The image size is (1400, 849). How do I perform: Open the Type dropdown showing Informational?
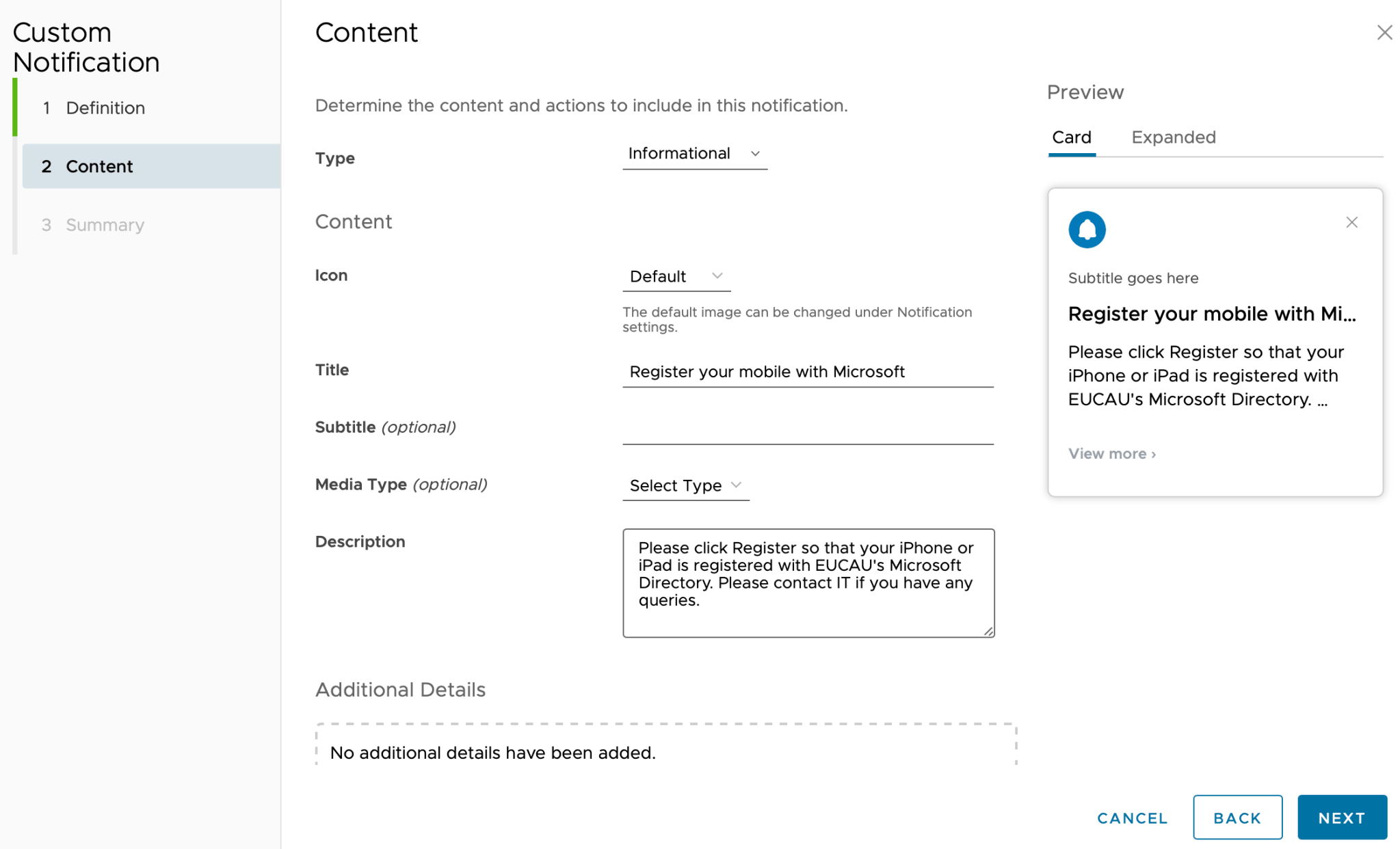[694, 153]
